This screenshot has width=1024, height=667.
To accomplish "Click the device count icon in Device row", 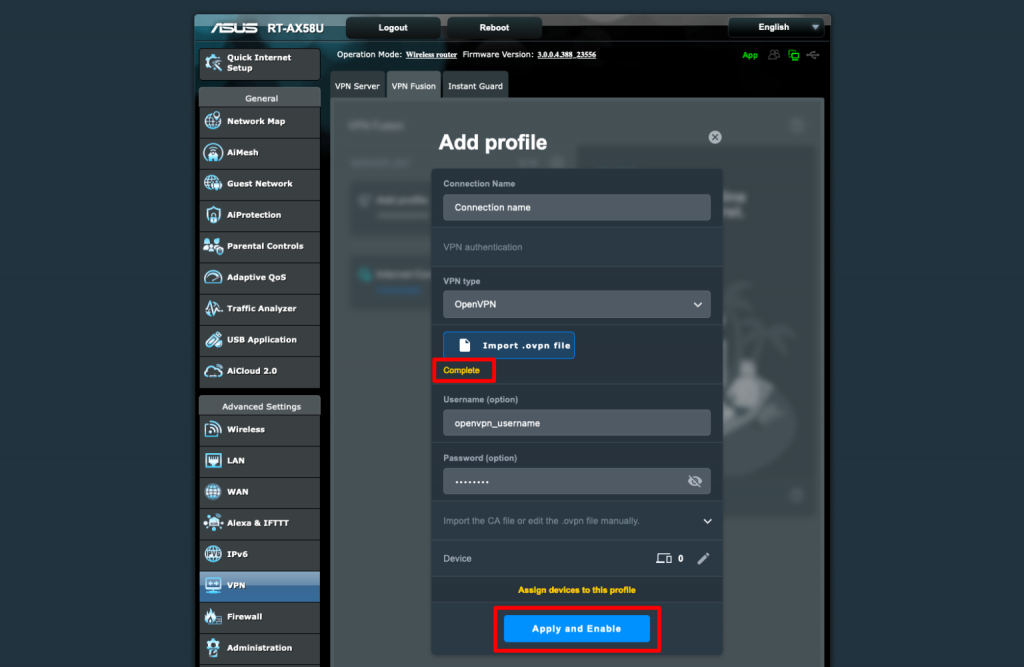I will pyautogui.click(x=664, y=559).
